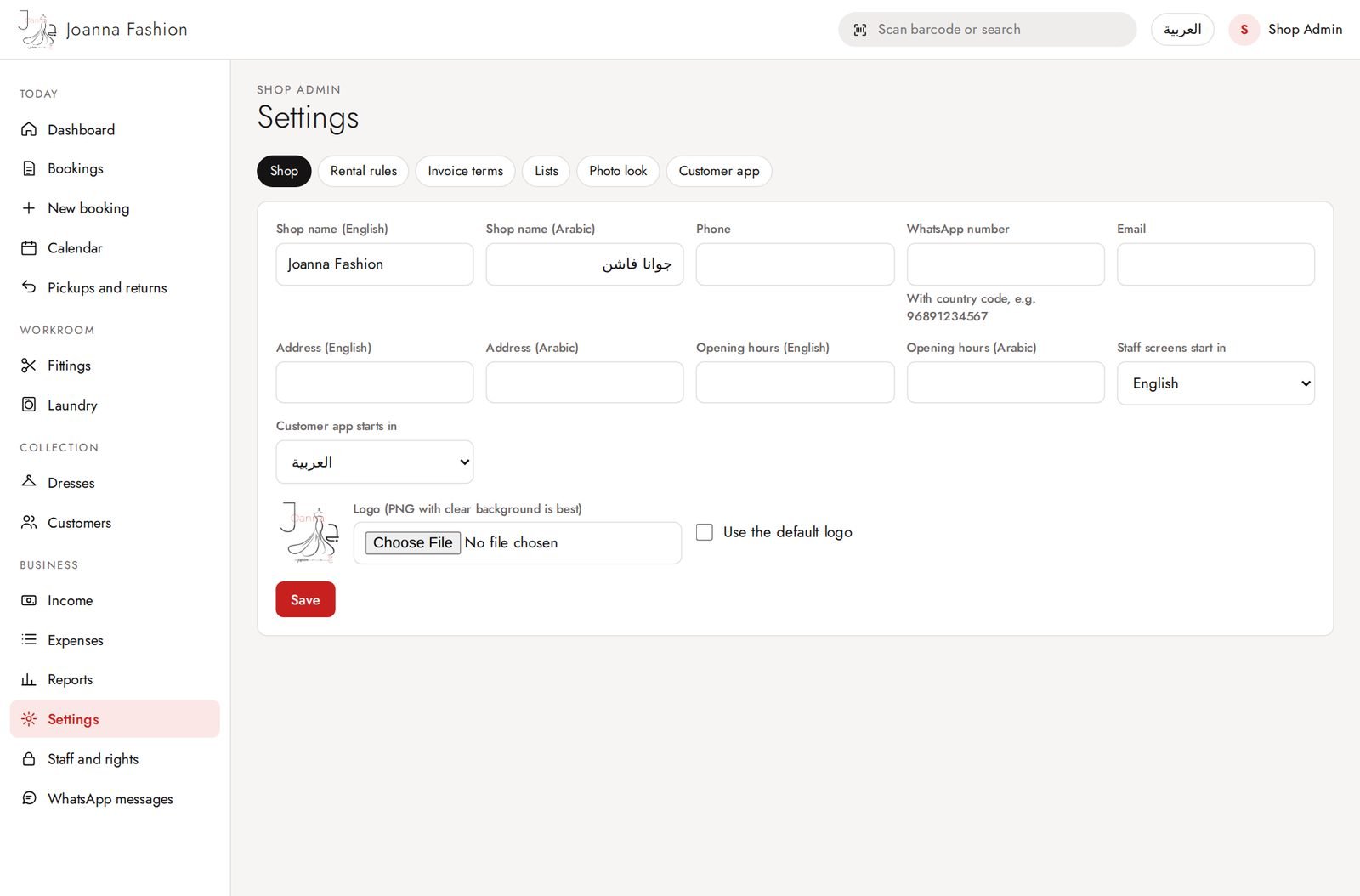
Task: Switch language with the العربية button
Action: (1182, 30)
